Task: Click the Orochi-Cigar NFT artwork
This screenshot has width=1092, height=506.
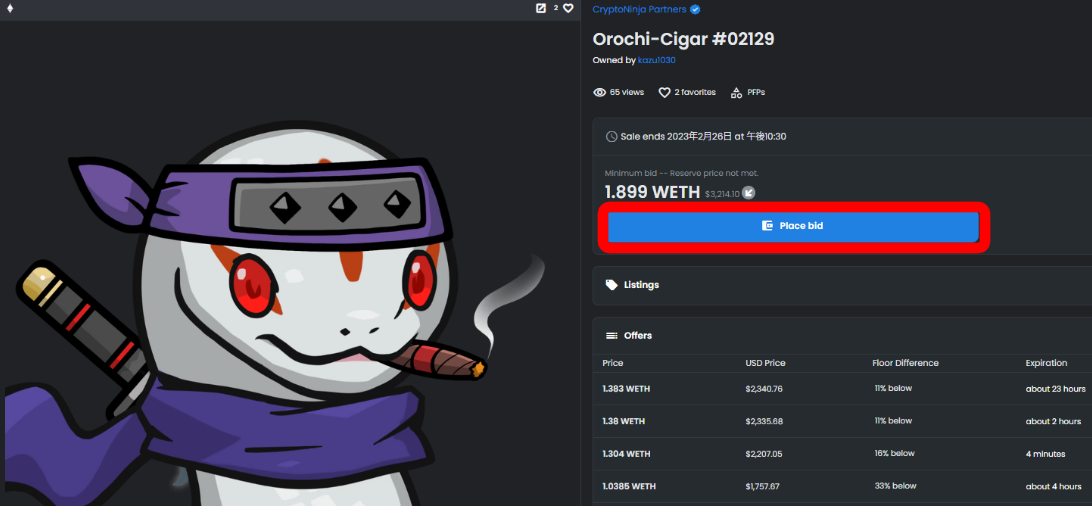Action: click(290, 263)
